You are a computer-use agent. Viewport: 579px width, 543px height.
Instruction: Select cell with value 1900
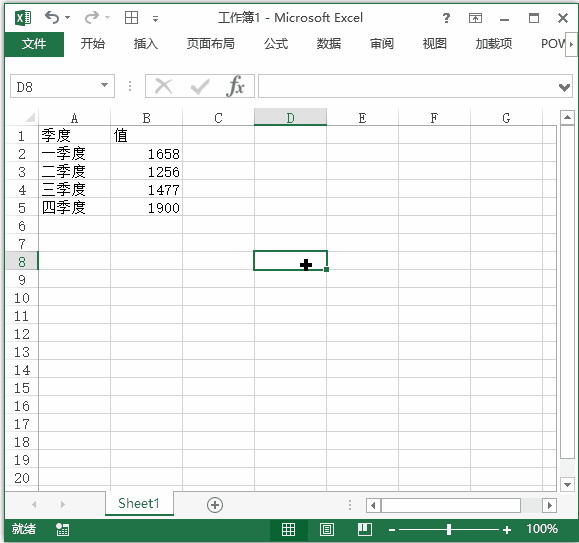[x=146, y=207]
